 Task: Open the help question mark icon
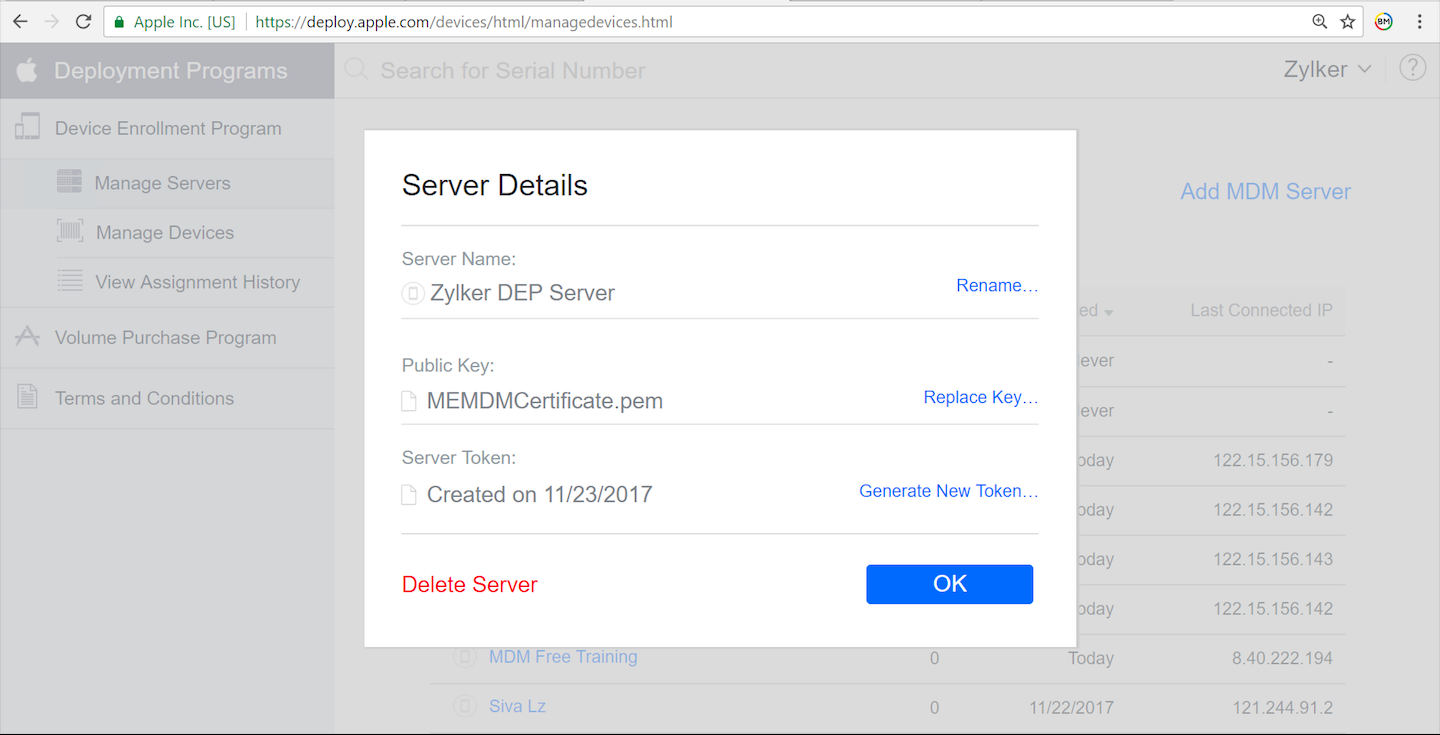(x=1412, y=68)
